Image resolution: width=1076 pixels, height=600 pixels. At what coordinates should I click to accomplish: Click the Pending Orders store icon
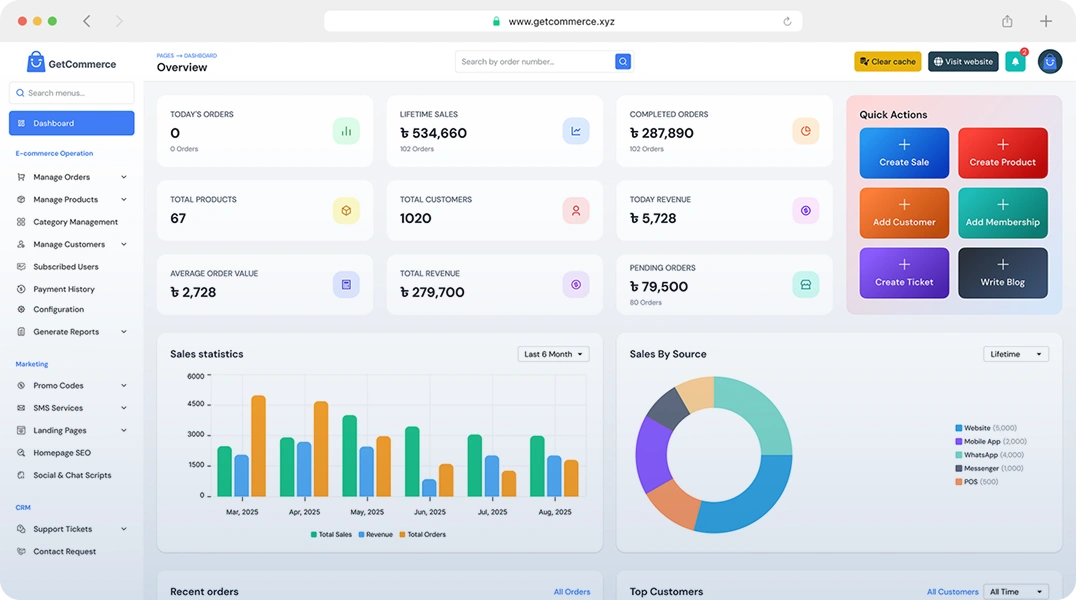(805, 285)
